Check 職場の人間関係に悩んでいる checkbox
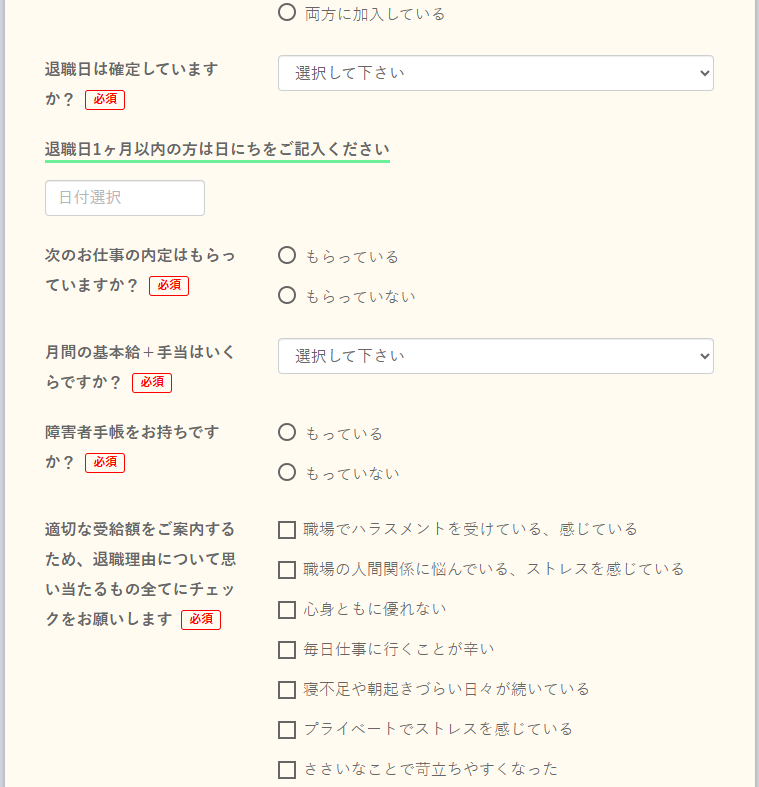The width and height of the screenshot is (759, 787). pyautogui.click(x=287, y=569)
